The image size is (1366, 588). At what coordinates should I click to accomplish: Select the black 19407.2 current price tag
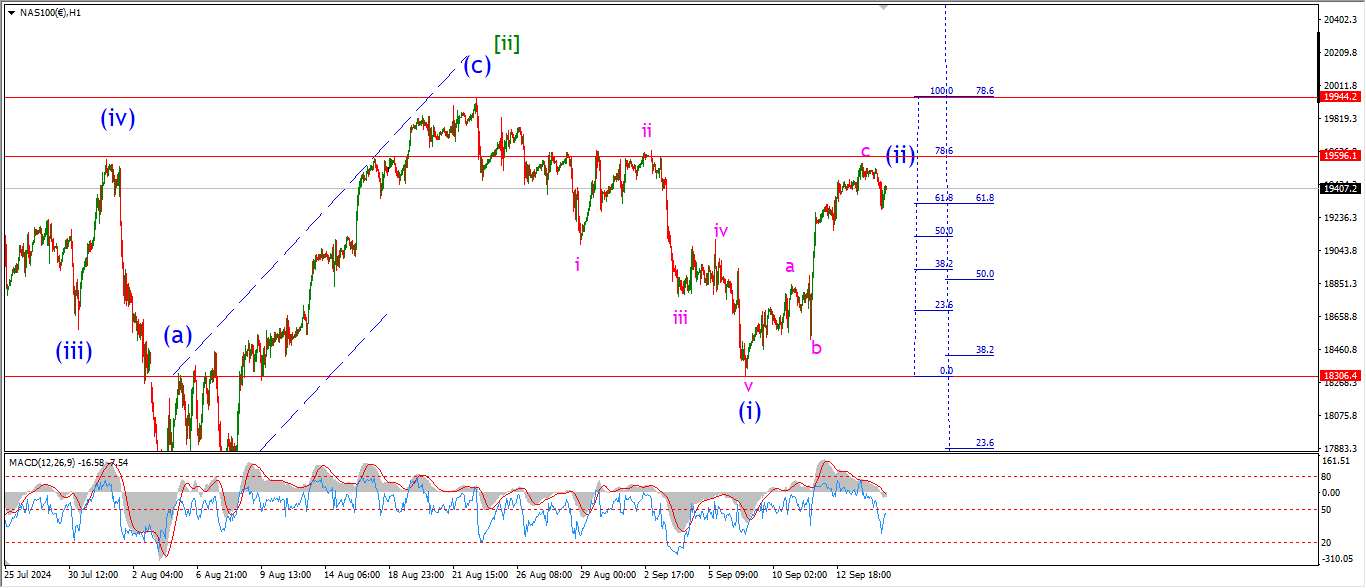click(1339, 189)
